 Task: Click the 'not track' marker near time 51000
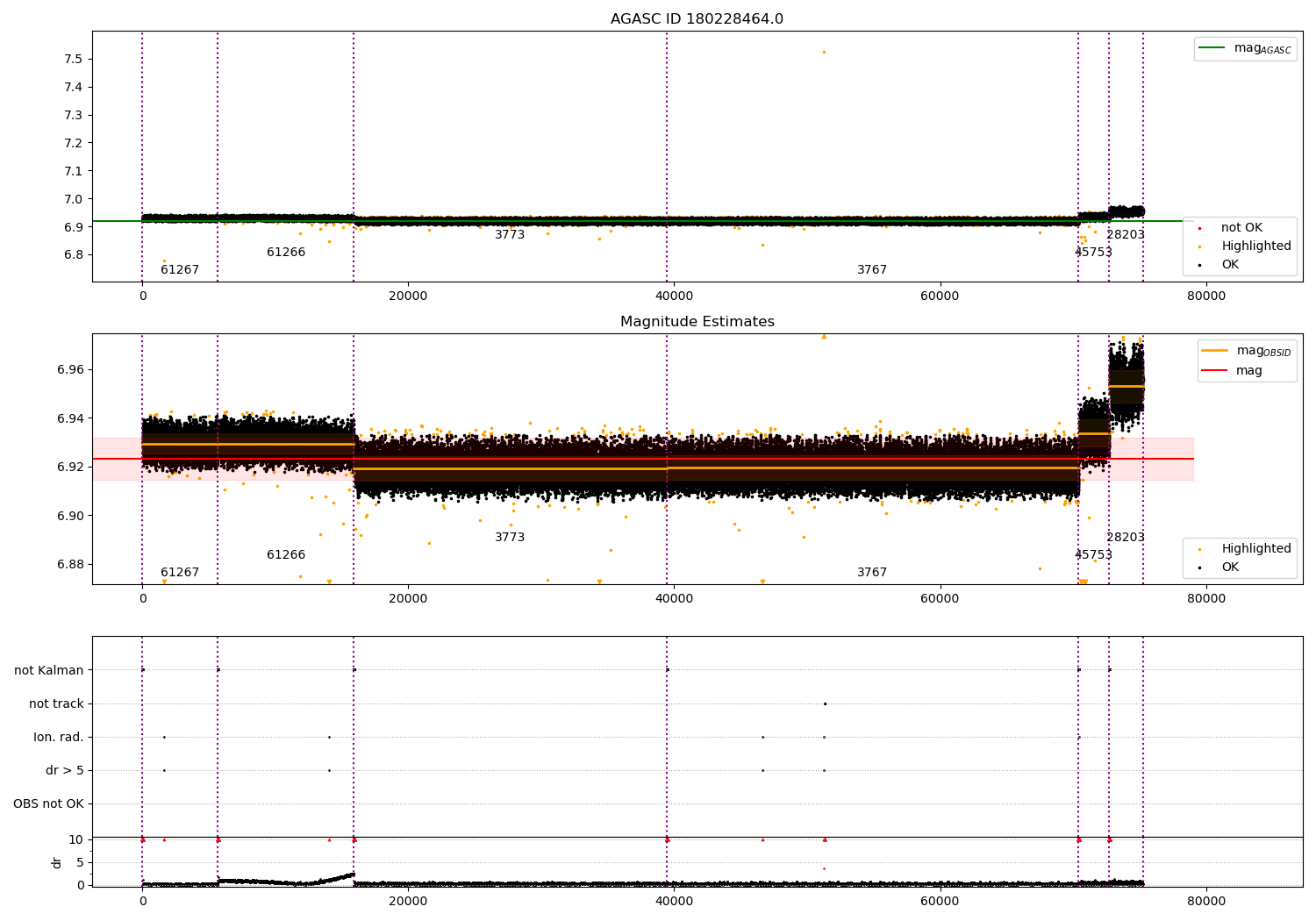click(825, 703)
